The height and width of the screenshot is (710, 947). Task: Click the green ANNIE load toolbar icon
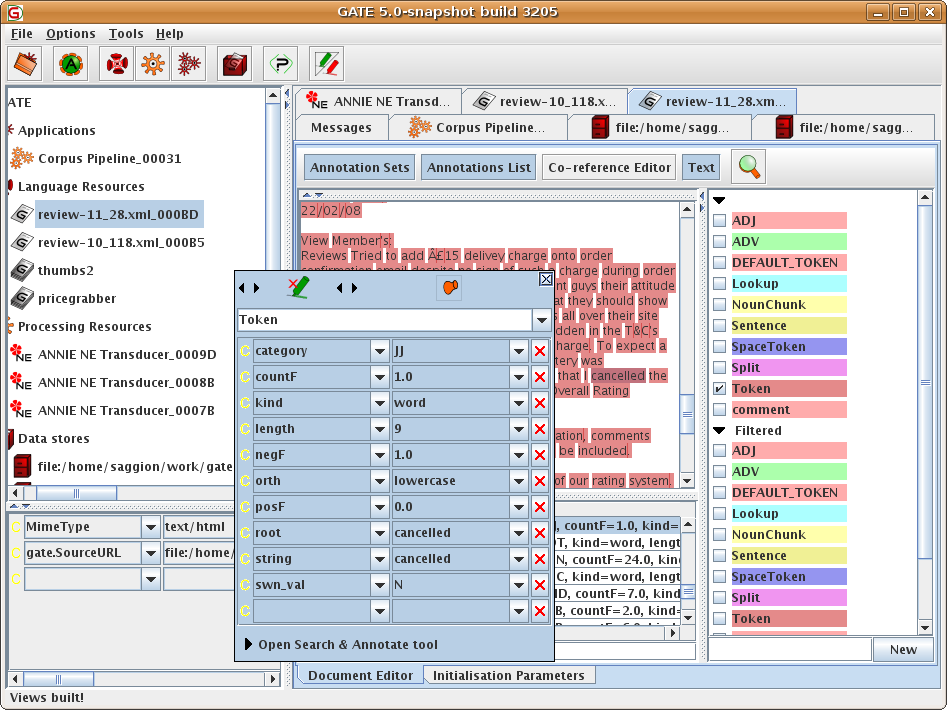71,63
